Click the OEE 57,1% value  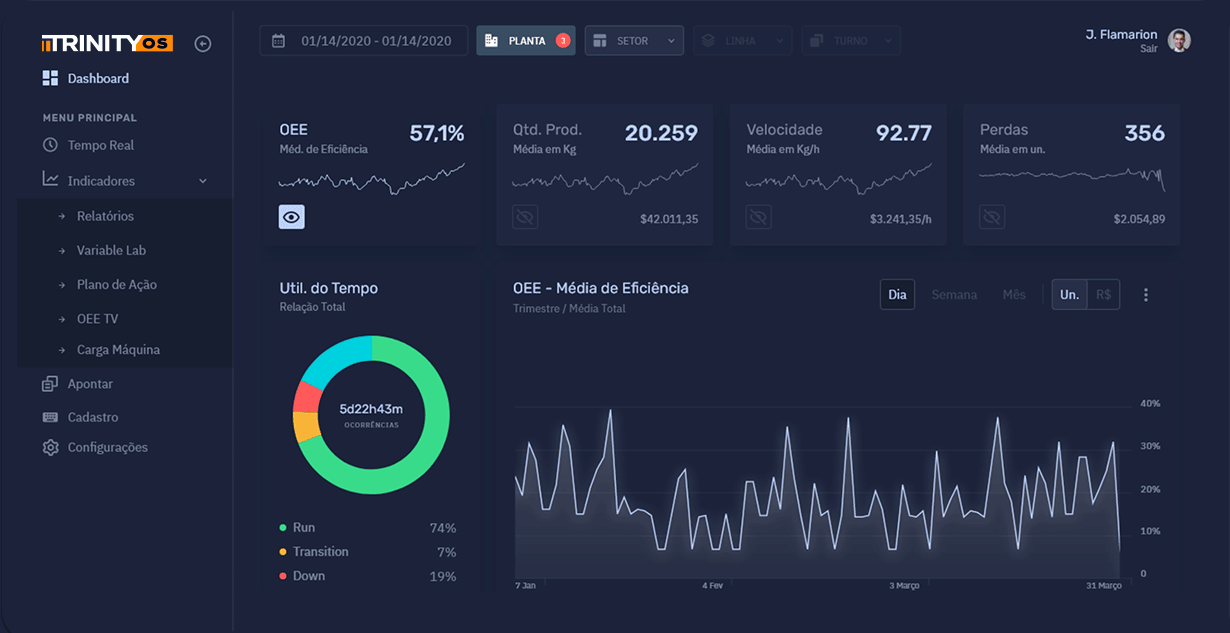(x=437, y=133)
